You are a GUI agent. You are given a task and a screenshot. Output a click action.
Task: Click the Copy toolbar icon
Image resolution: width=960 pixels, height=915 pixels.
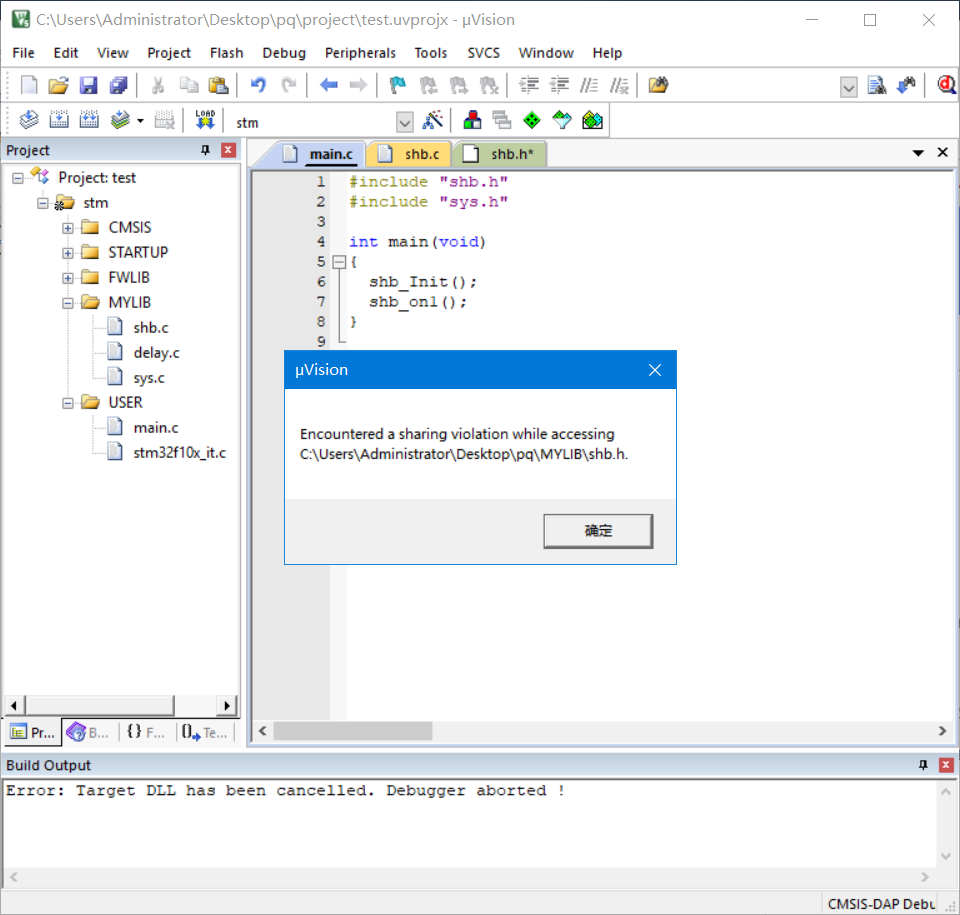(189, 85)
